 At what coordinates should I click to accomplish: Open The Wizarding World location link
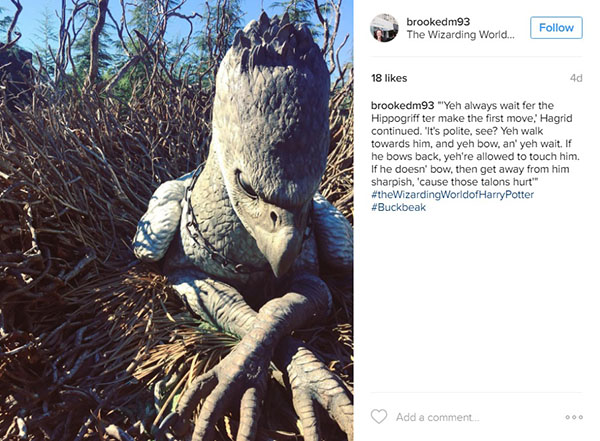[460, 34]
